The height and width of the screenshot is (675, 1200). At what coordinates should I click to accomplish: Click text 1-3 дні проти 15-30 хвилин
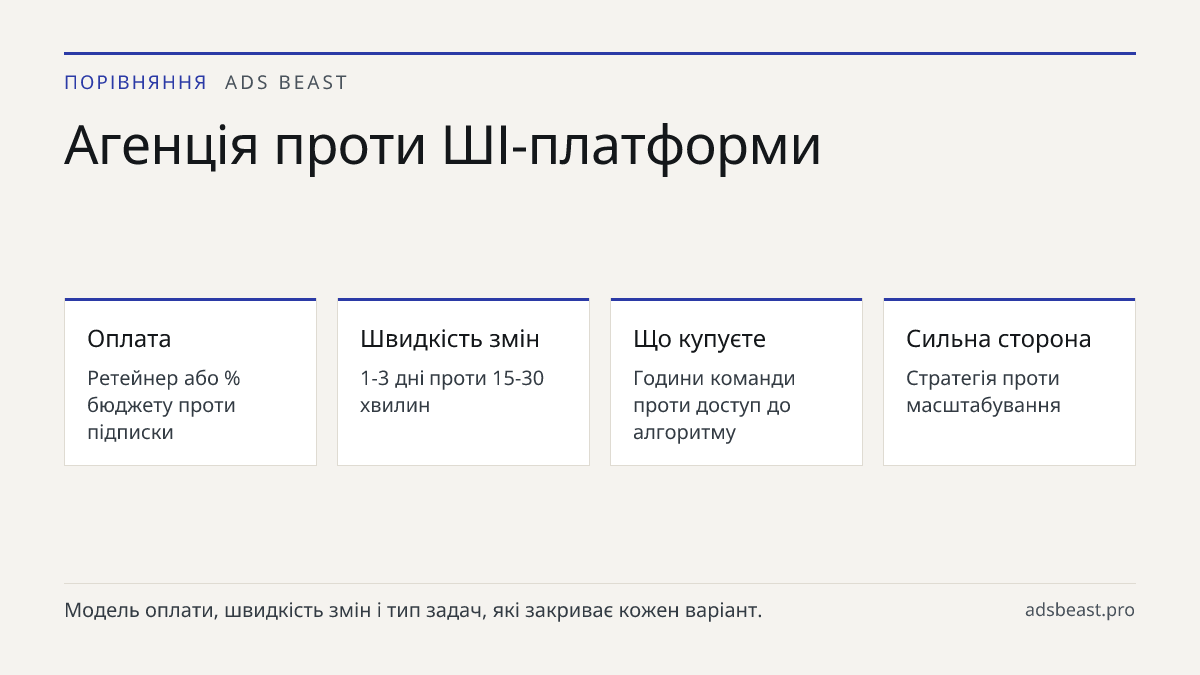tap(452, 392)
